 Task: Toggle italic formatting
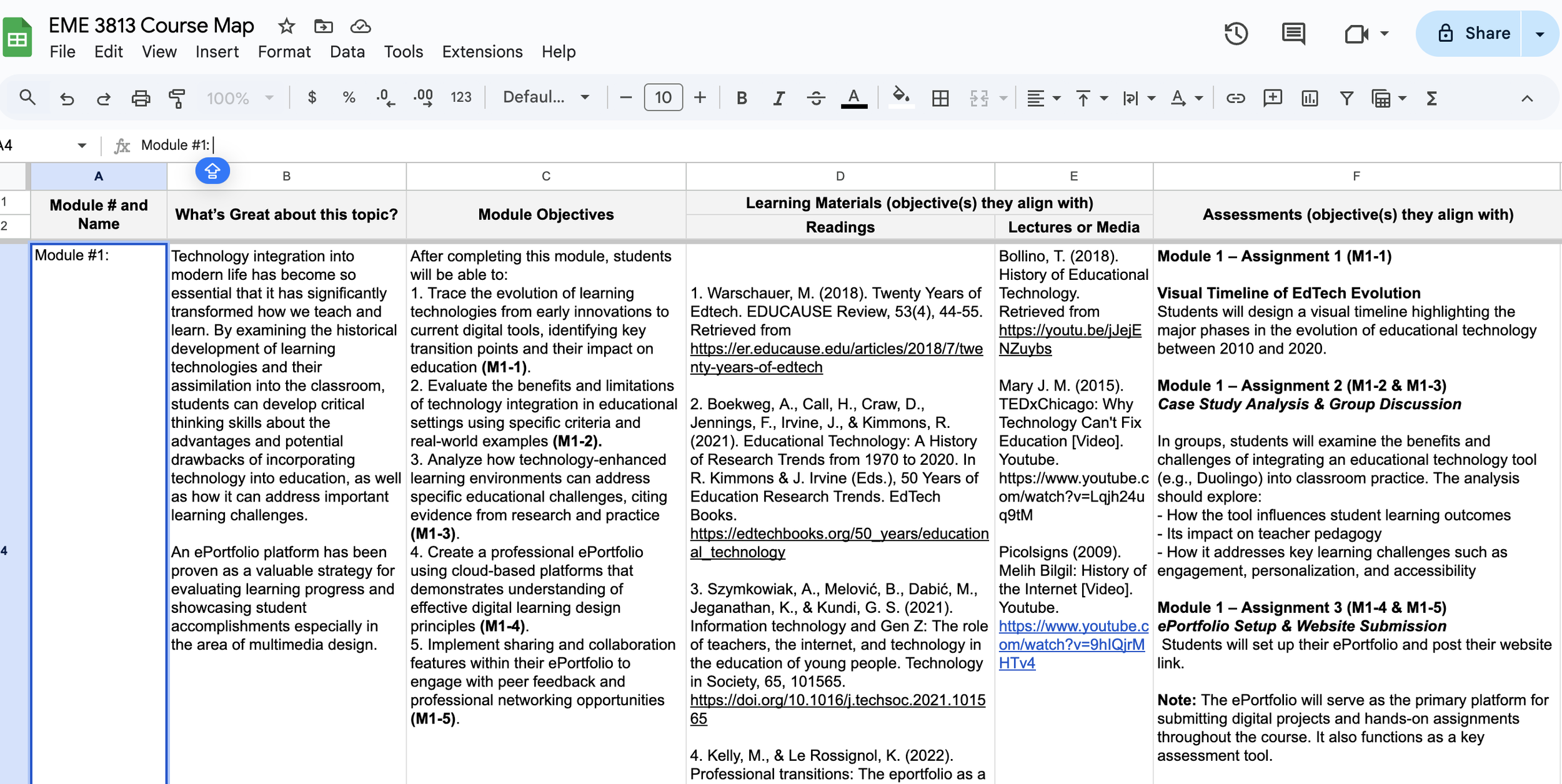click(779, 98)
